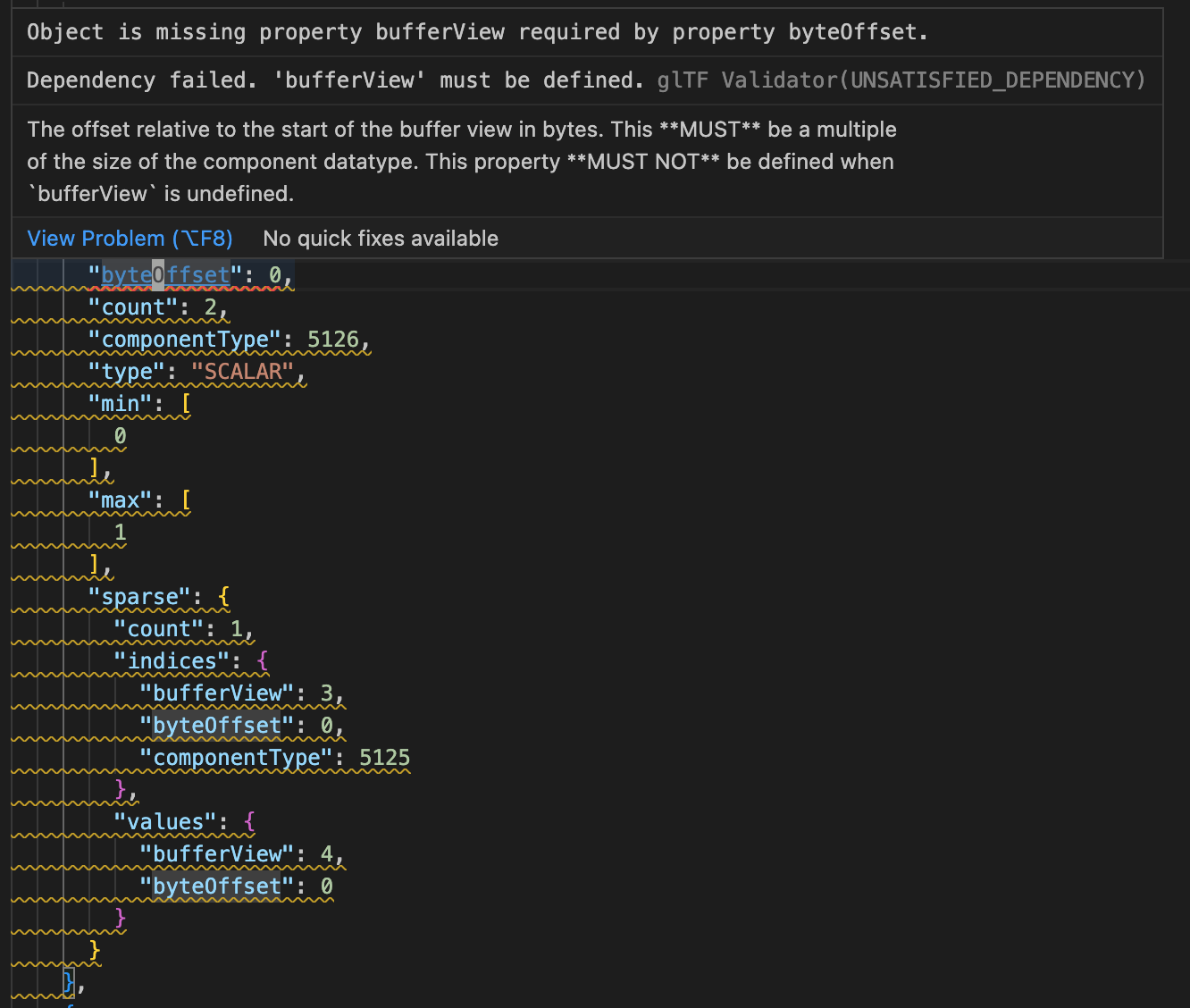Click bufferView value 3 inside indices
Screen dimensions: 1190x1008
pyautogui.click(x=328, y=693)
